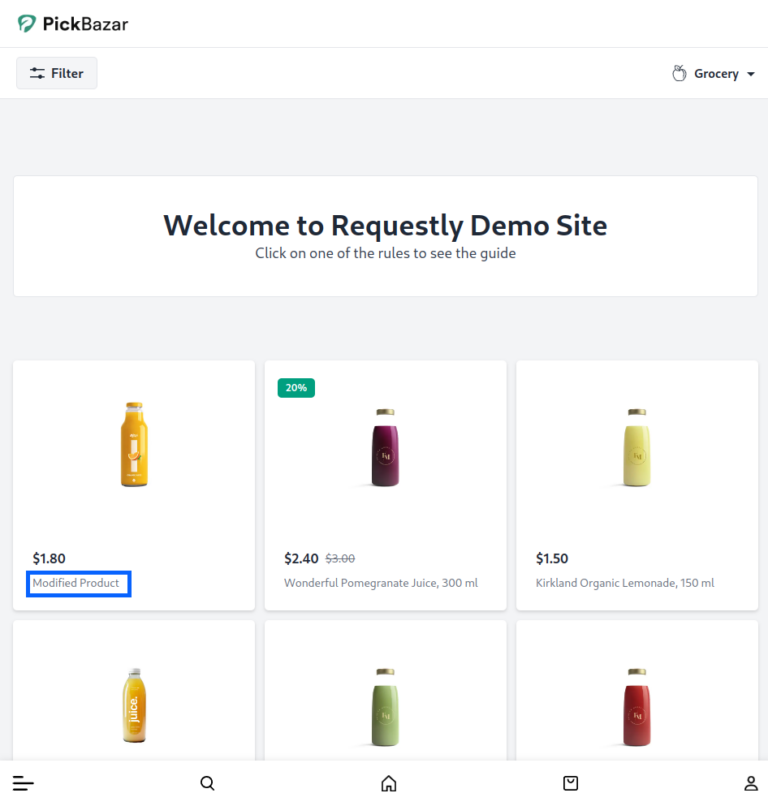Tap the search magnifier icon
This screenshot has height=806, width=768.
(x=207, y=783)
